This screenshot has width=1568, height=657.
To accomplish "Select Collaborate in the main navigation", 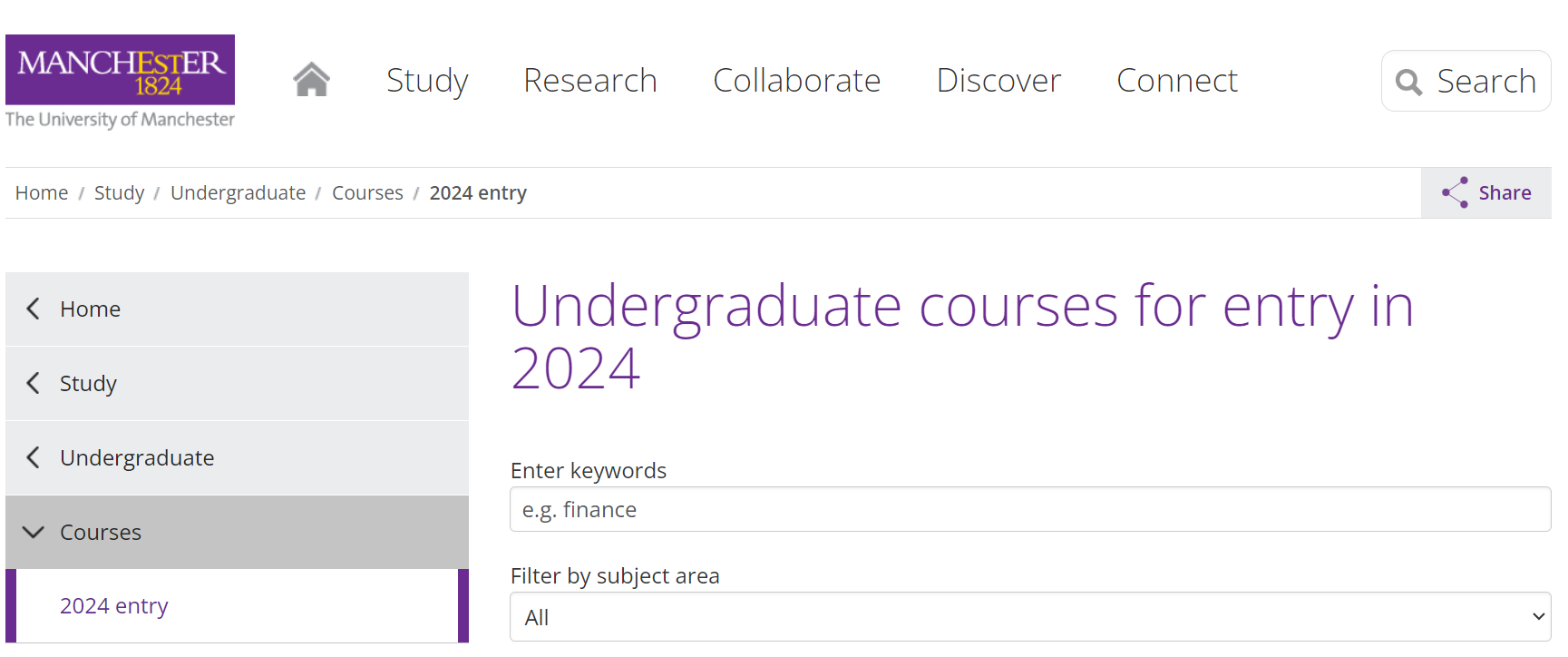I will (796, 81).
